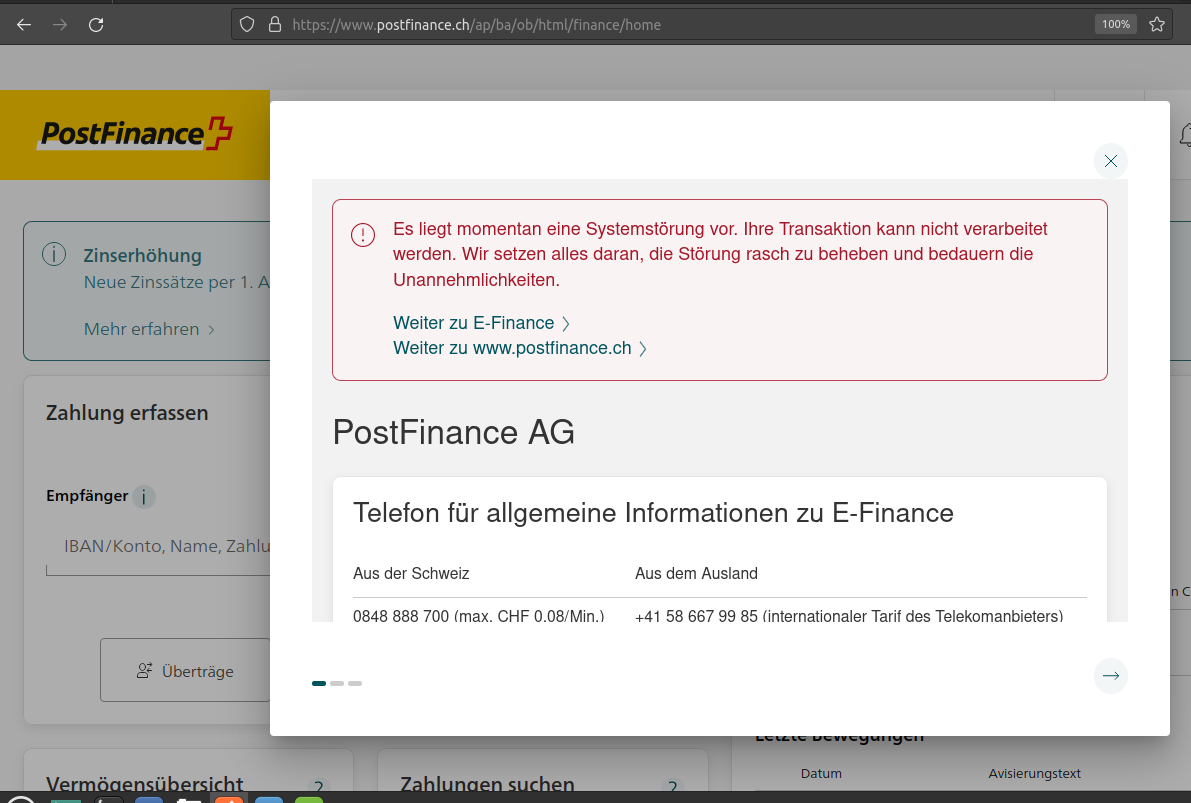This screenshot has width=1191, height=803.
Task: Click the Aus dem Ausland label
Action: click(697, 574)
